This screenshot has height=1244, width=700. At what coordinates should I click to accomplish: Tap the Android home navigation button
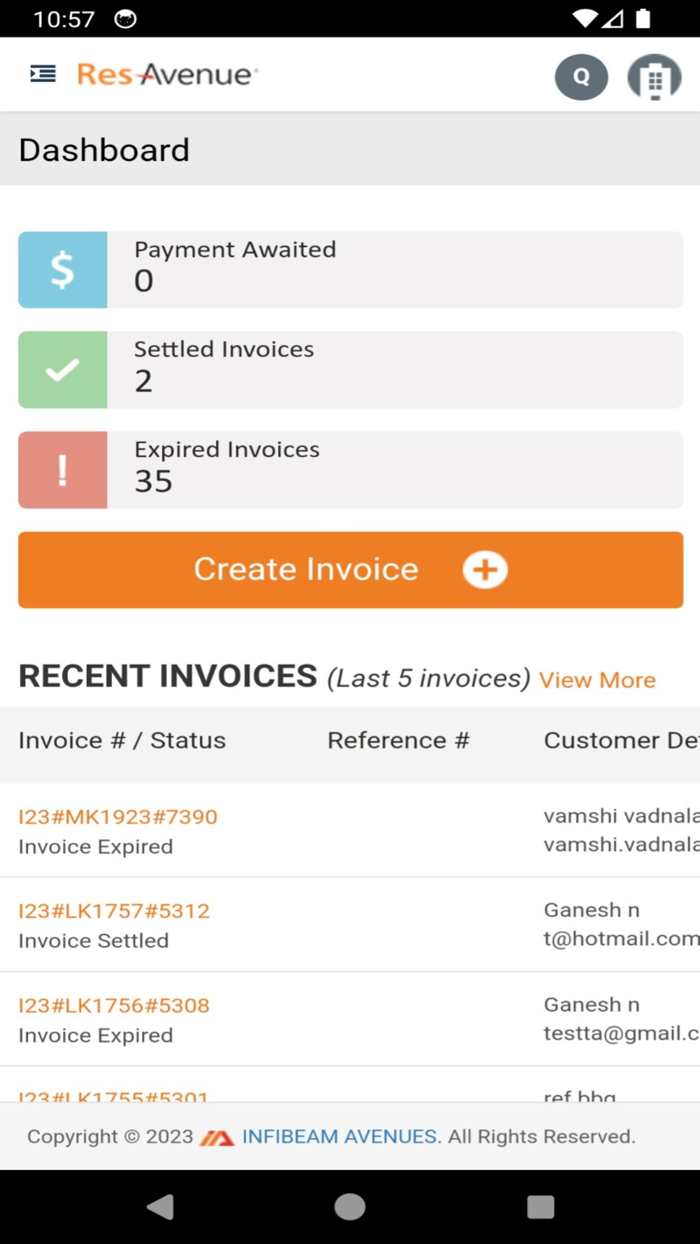pyautogui.click(x=349, y=1207)
